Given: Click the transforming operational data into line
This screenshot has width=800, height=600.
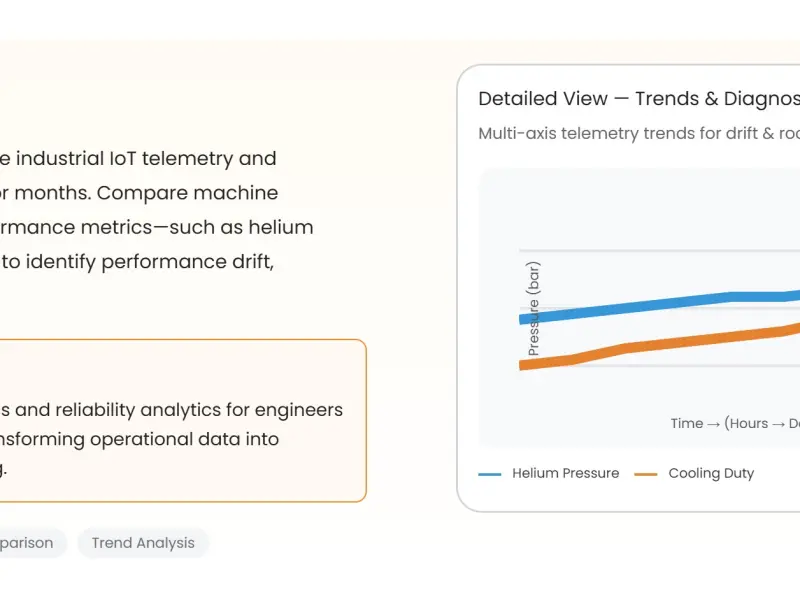Looking at the screenshot, I should (139, 439).
